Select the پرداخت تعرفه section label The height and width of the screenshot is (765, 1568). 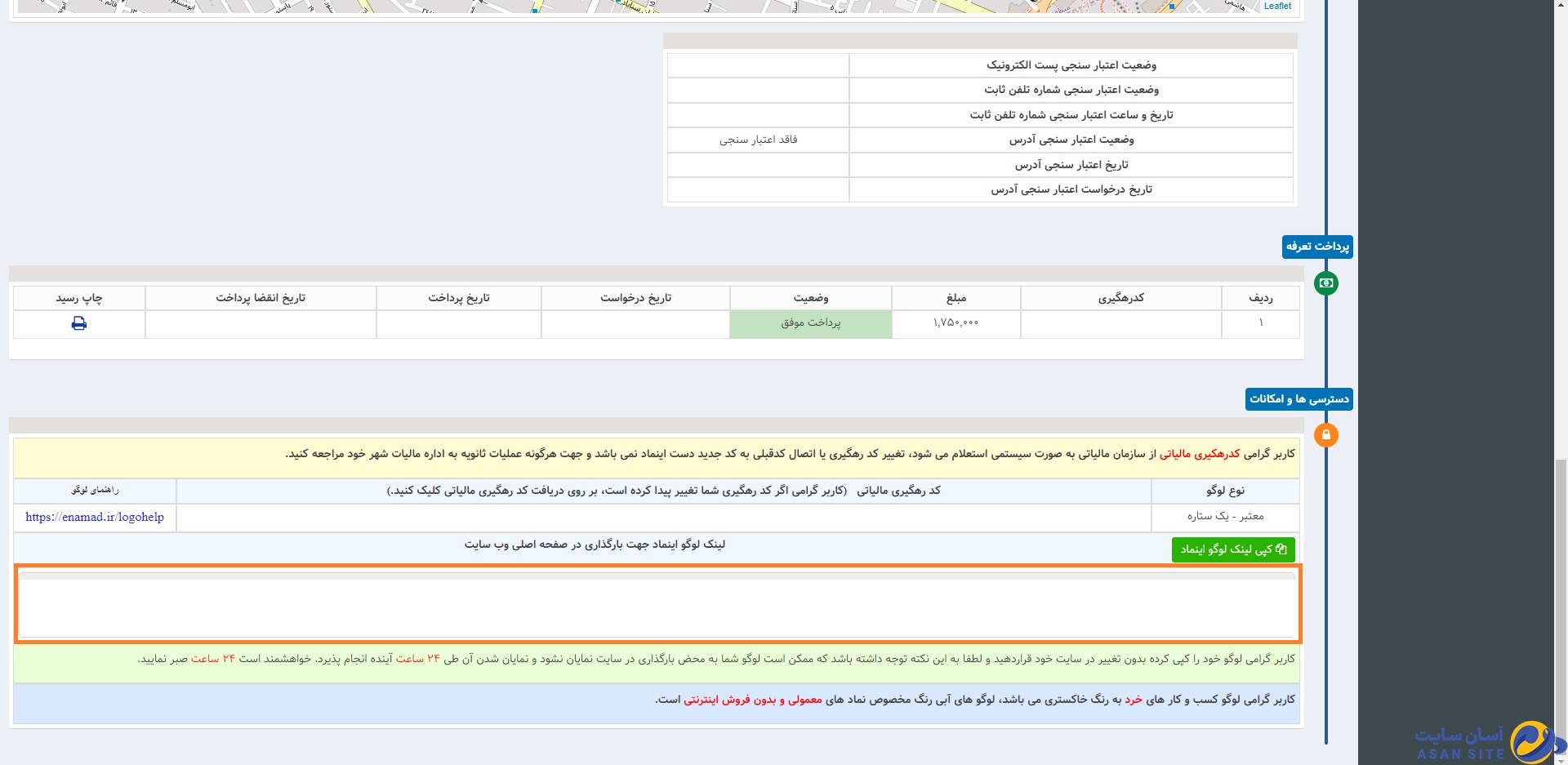coord(1317,247)
